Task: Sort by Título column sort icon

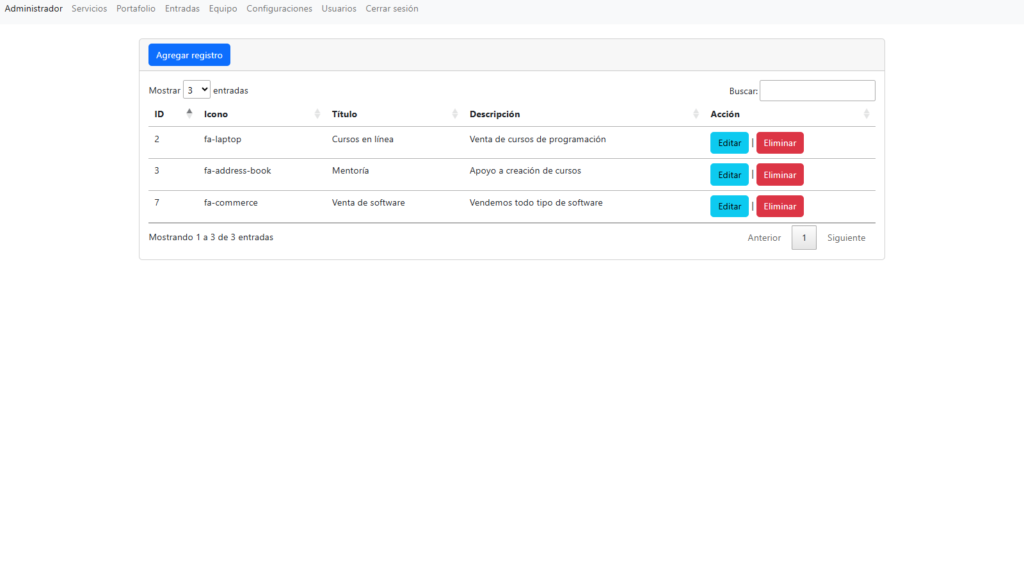Action: (455, 114)
